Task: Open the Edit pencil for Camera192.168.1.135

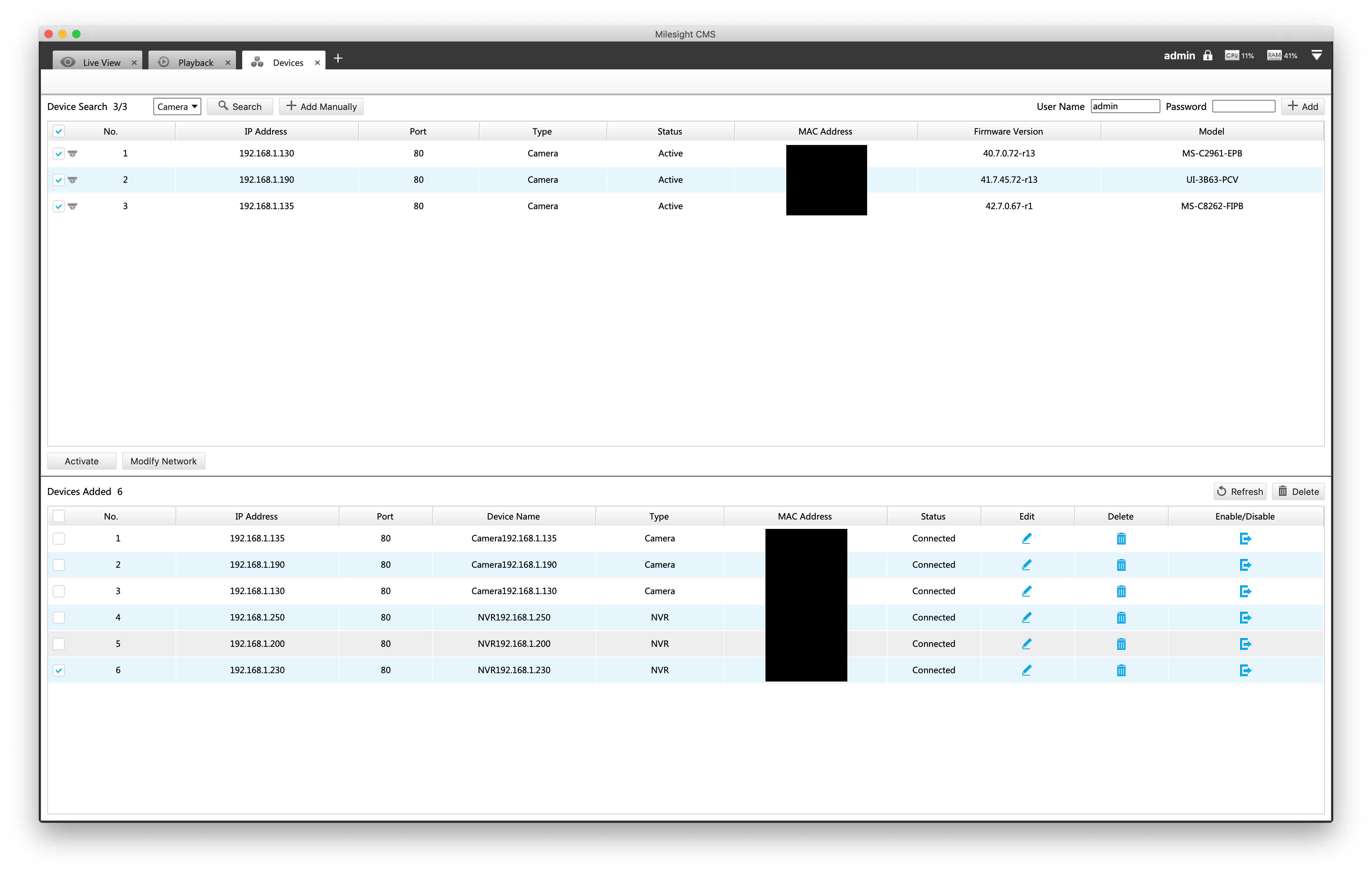Action: pos(1026,538)
